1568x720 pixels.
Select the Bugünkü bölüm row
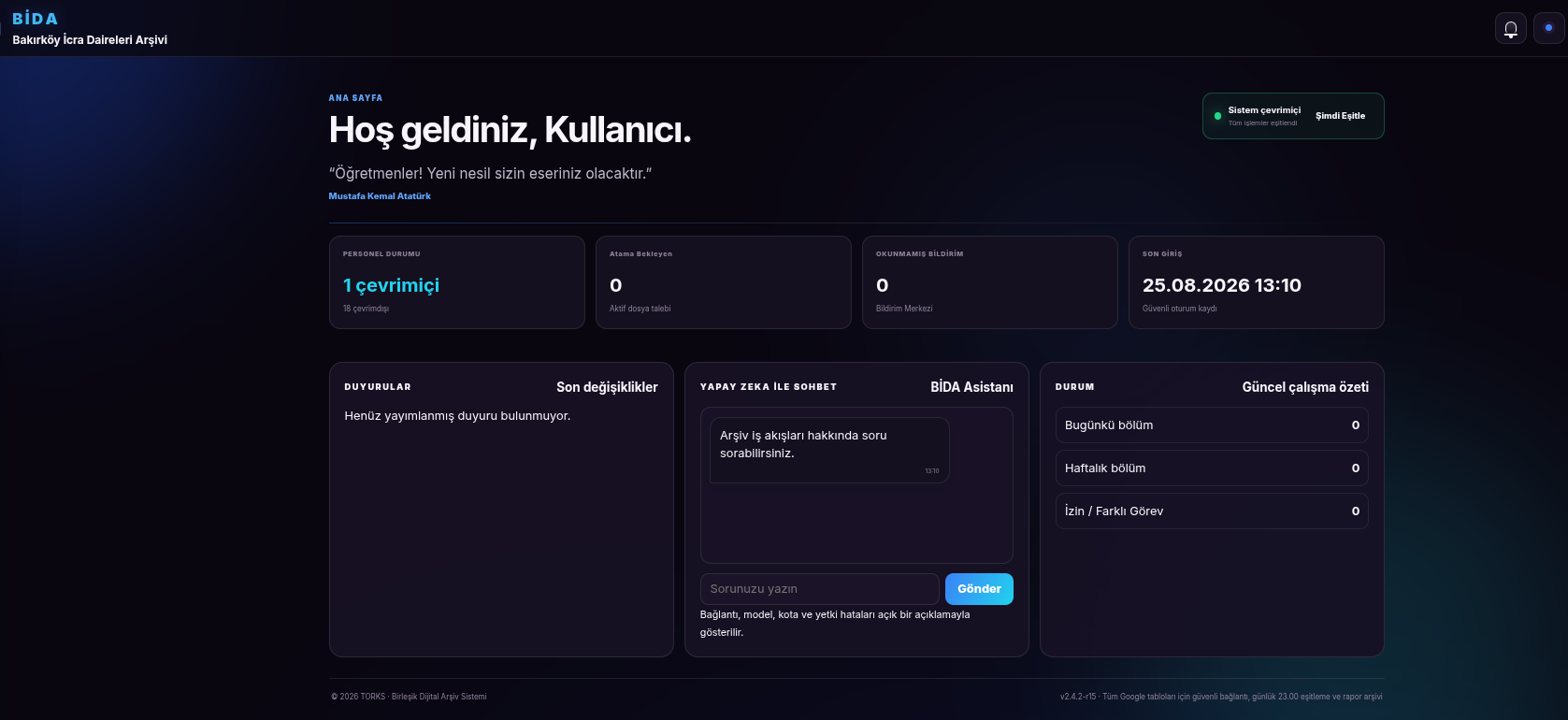pos(1212,425)
